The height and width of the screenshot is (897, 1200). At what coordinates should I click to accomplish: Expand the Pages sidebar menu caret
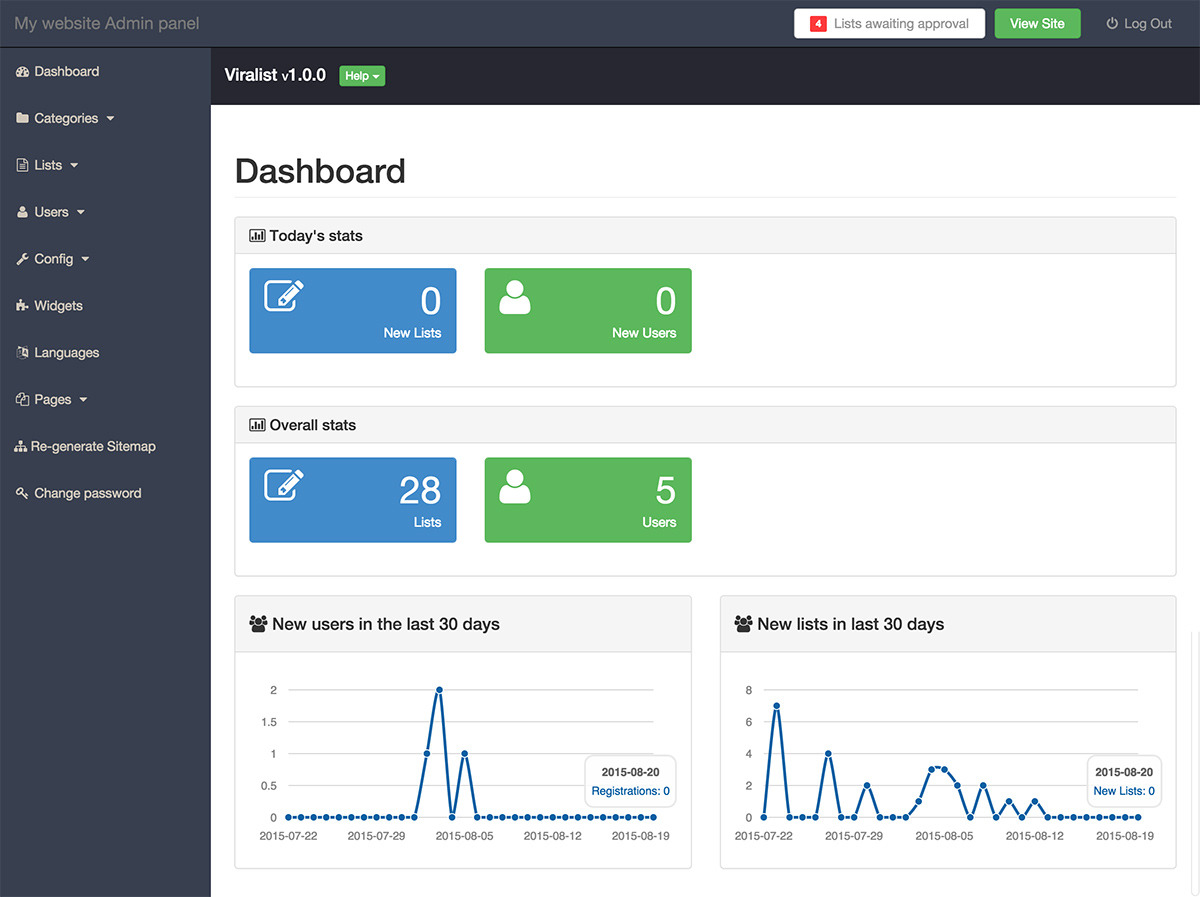(x=83, y=400)
